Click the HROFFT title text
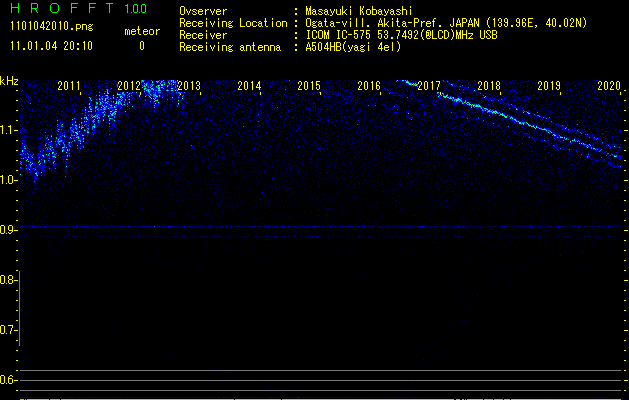This screenshot has width=629, height=400. (62, 8)
